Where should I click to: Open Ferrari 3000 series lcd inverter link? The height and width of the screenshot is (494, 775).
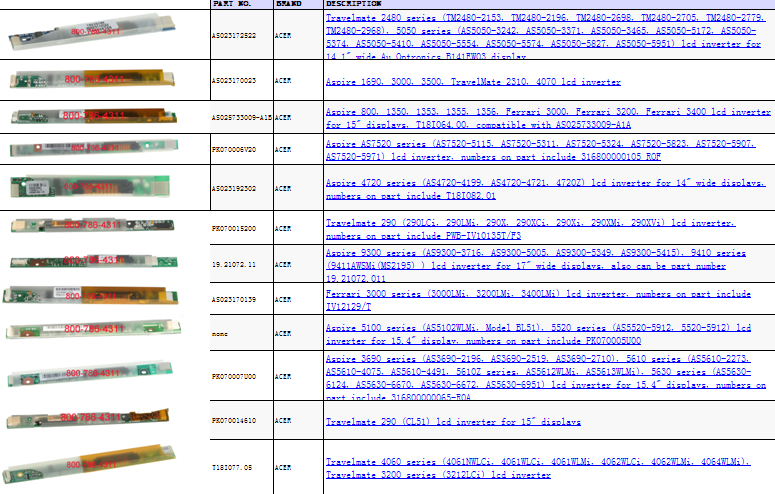coord(538,300)
